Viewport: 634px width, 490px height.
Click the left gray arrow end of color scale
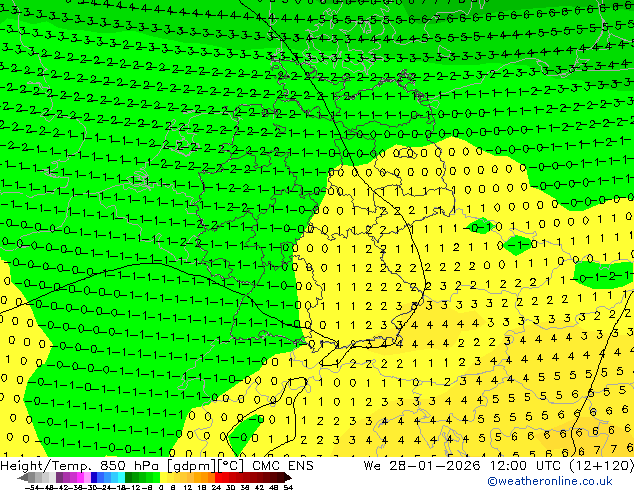[x=23, y=477]
